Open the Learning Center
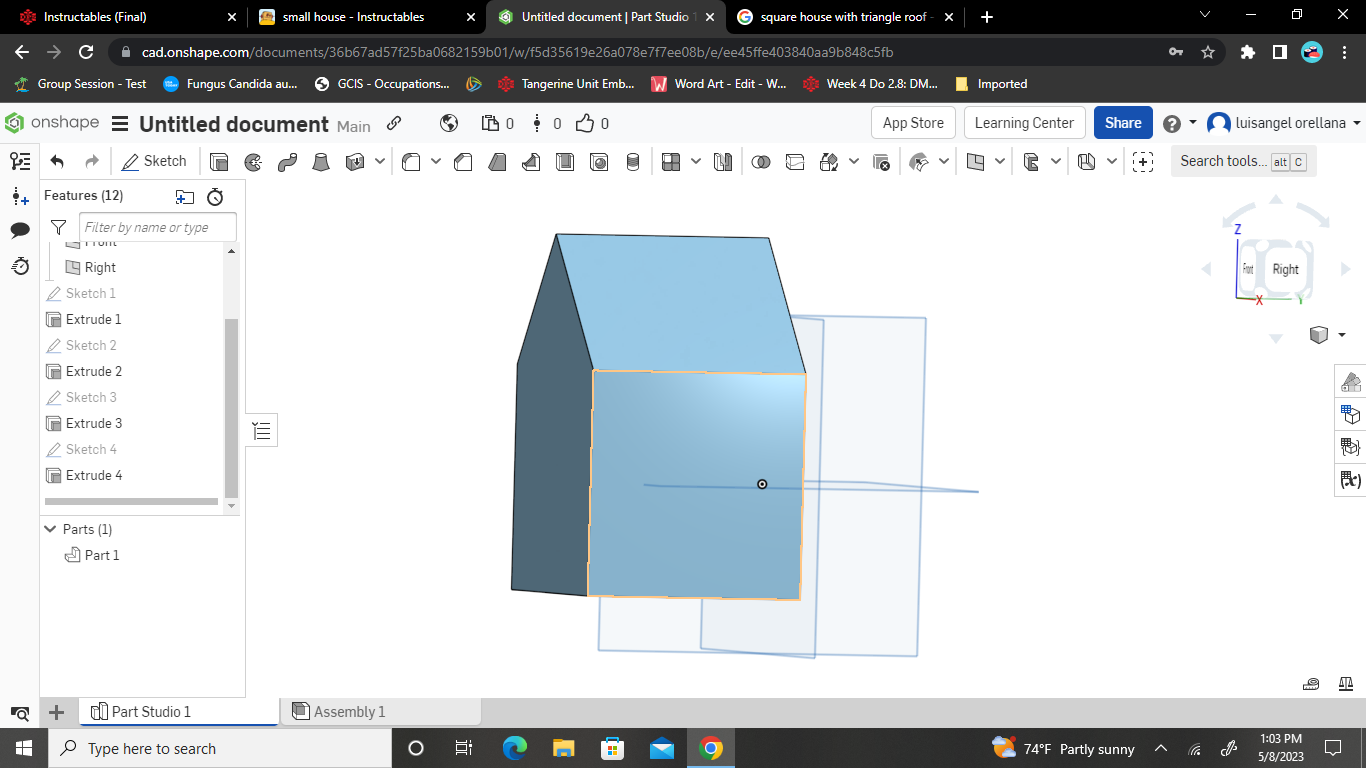1366x768 pixels. (x=1024, y=122)
